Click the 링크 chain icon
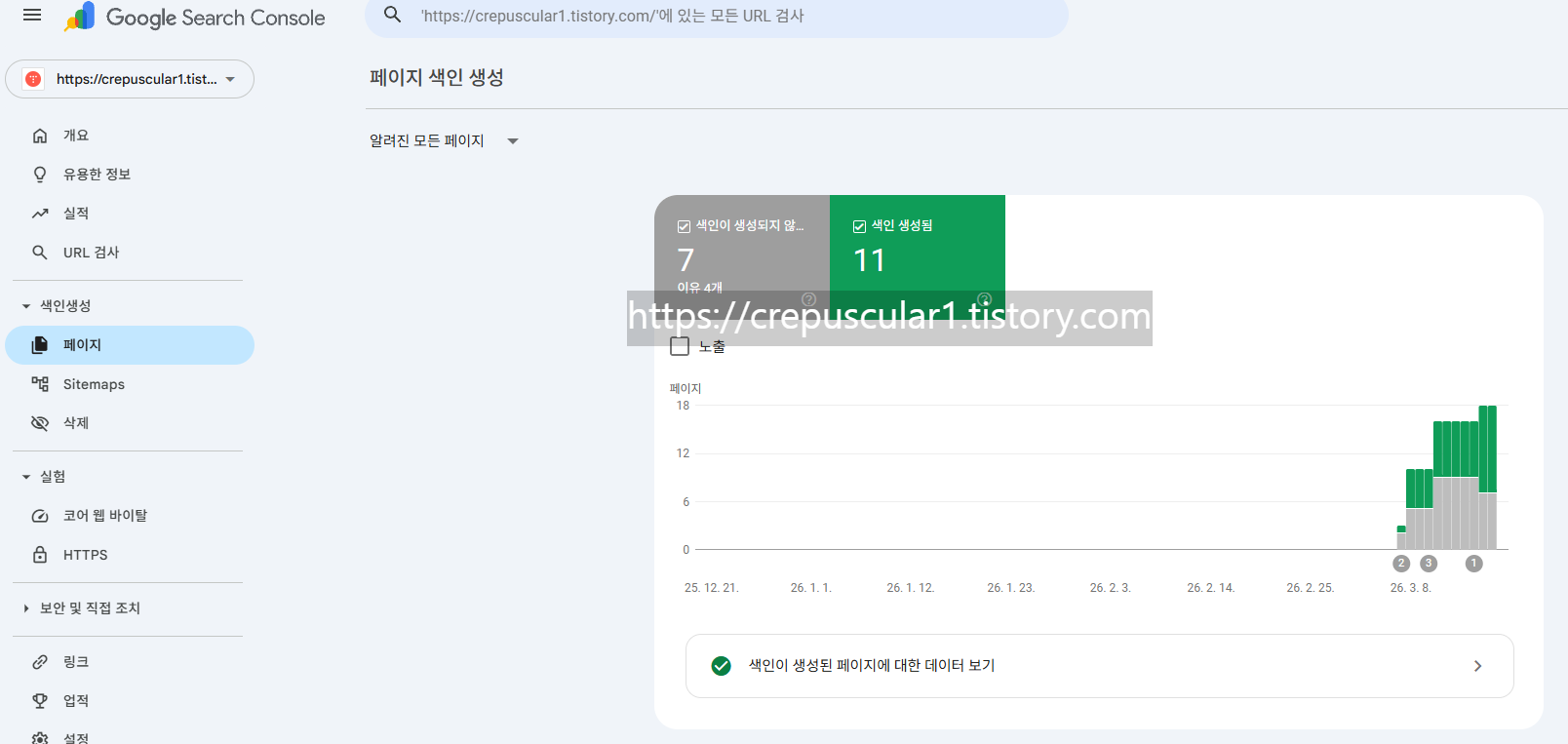Screen dimensions: 1568x744 40,662
